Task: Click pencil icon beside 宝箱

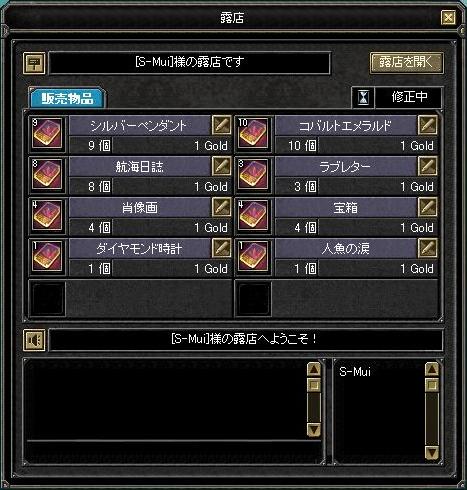Action: pyautogui.click(x=428, y=207)
